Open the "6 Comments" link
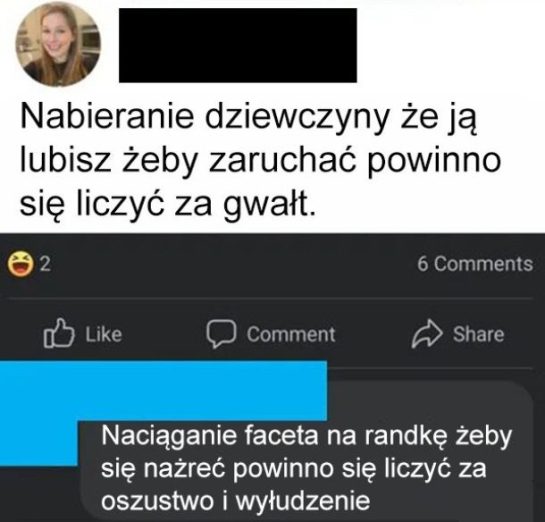The height and width of the screenshot is (522, 545). (475, 264)
